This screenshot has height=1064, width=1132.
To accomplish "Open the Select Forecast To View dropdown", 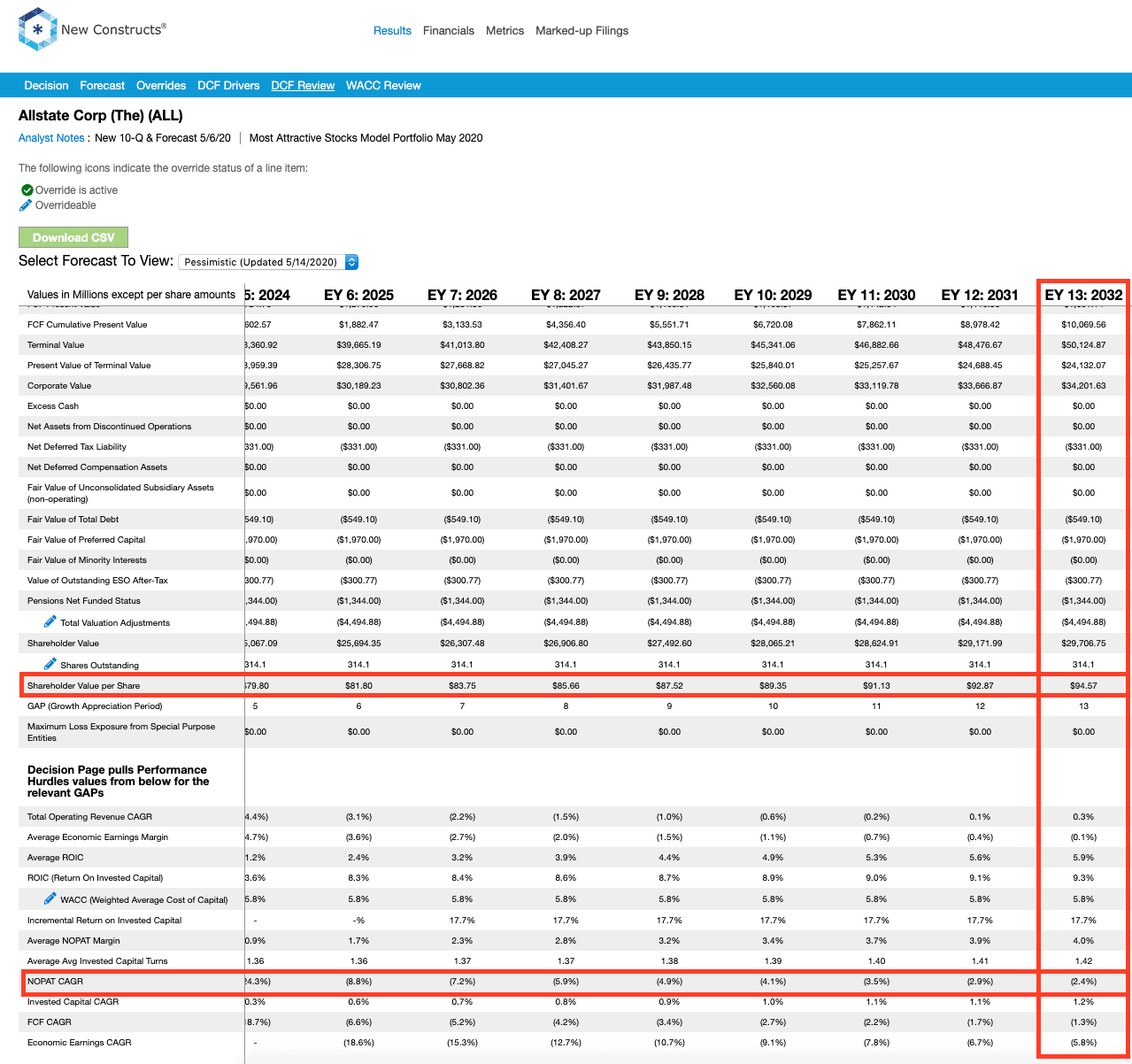I will click(x=268, y=262).
